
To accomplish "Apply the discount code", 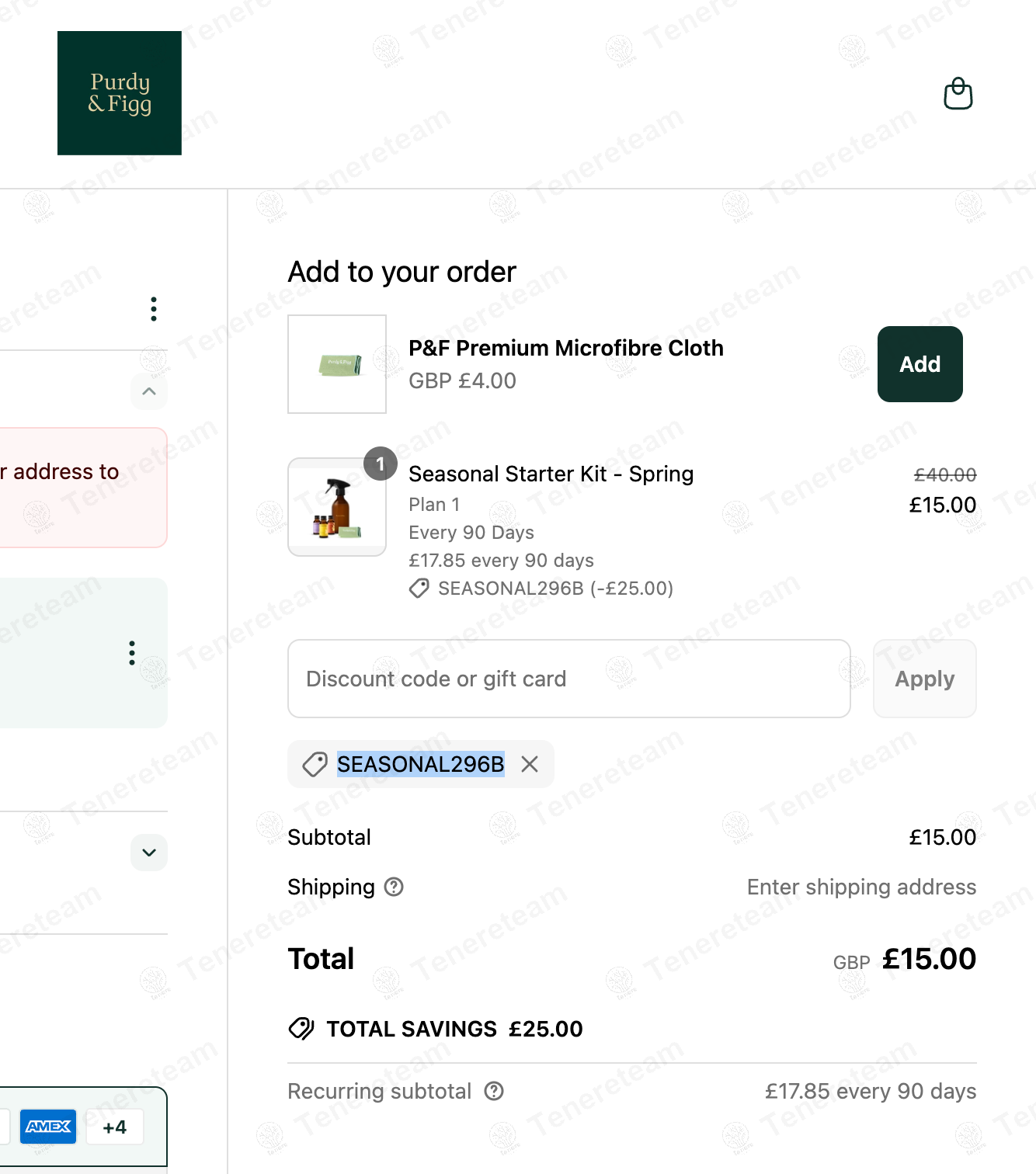I will click(x=924, y=679).
